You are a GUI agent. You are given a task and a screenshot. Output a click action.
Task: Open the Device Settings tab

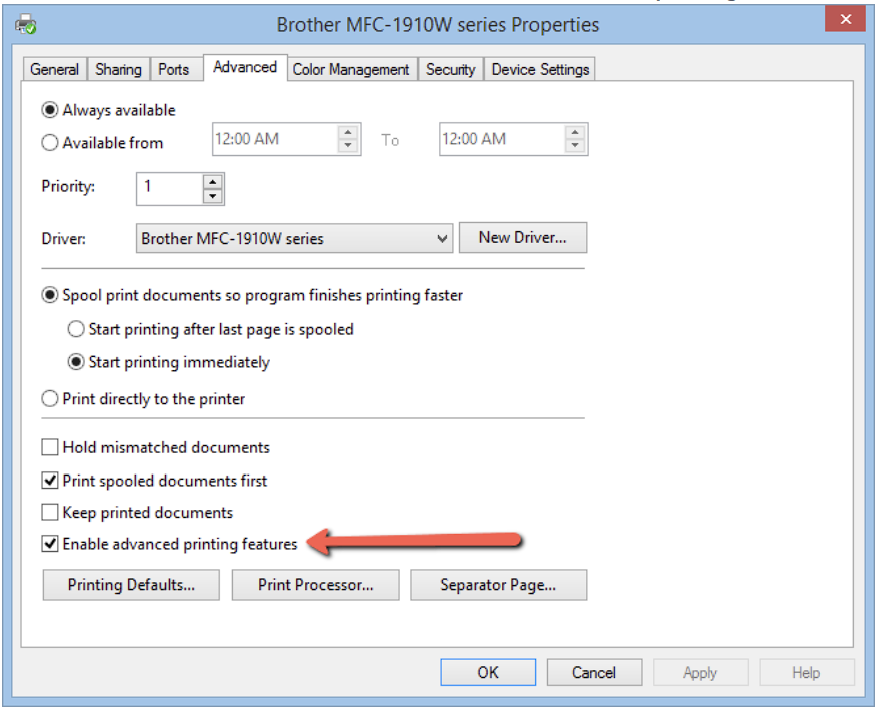point(540,69)
